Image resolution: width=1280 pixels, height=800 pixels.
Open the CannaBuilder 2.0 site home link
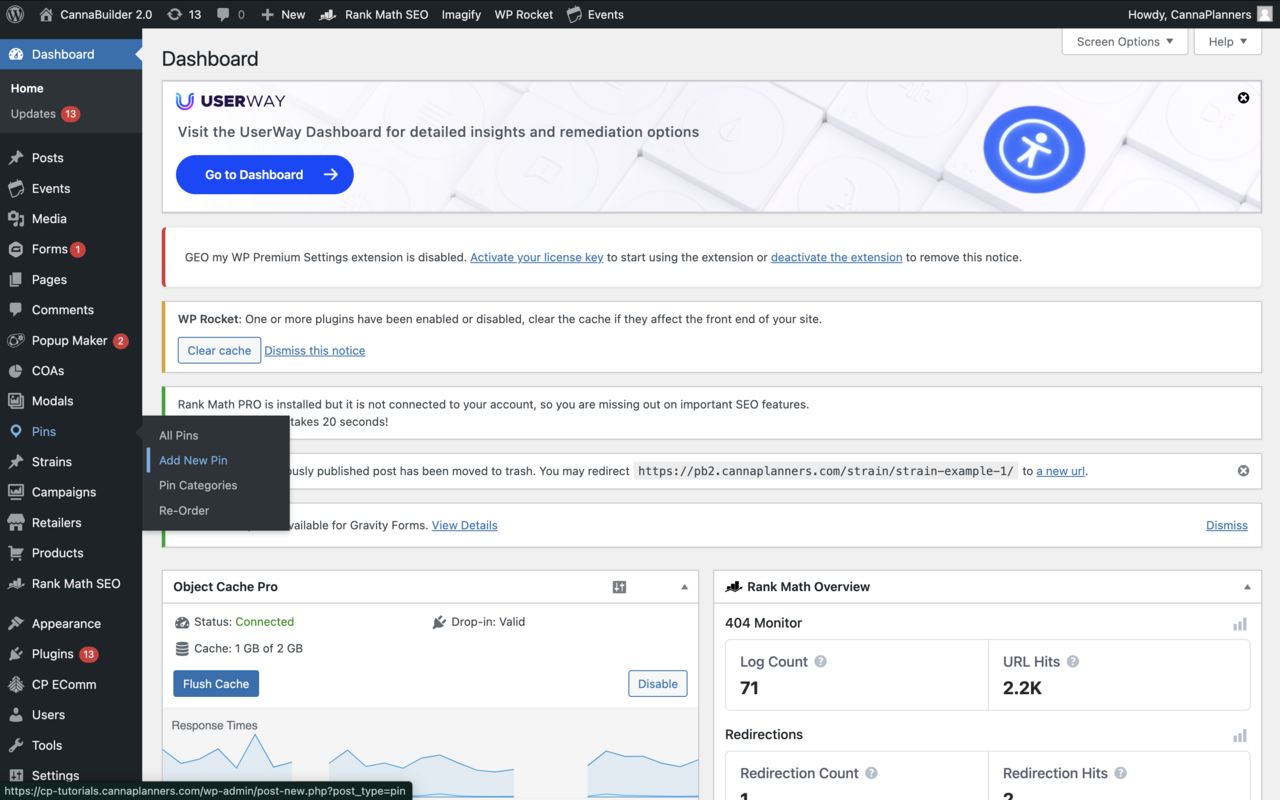pyautogui.click(x=96, y=14)
